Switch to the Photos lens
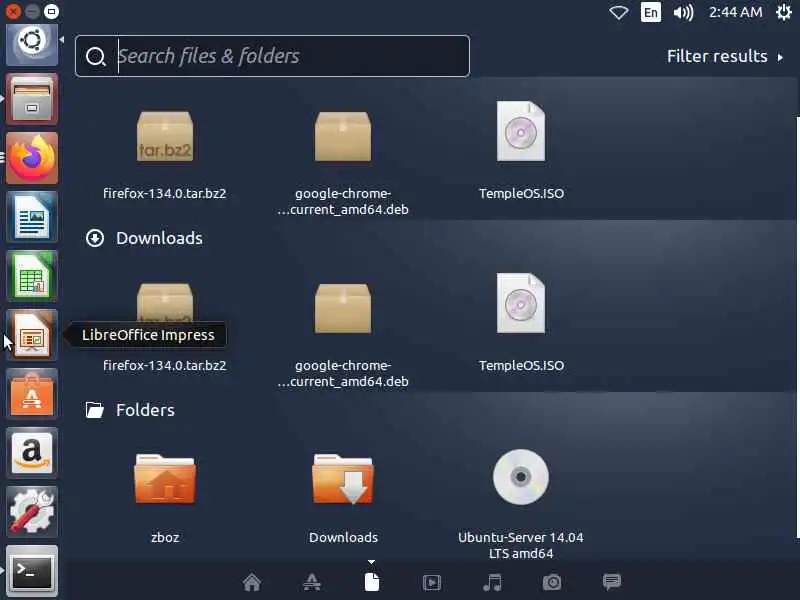 coord(552,582)
